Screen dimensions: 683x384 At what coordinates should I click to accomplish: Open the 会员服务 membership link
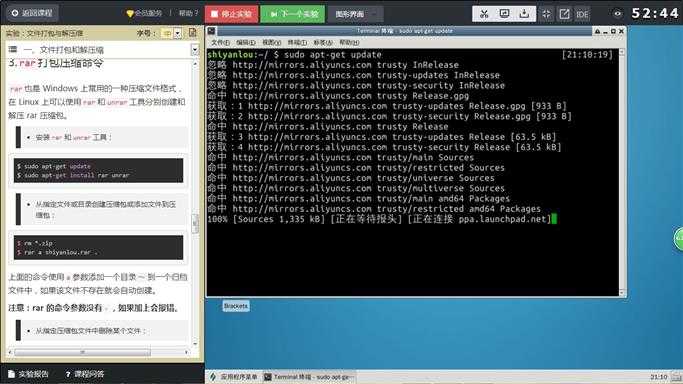145,13
